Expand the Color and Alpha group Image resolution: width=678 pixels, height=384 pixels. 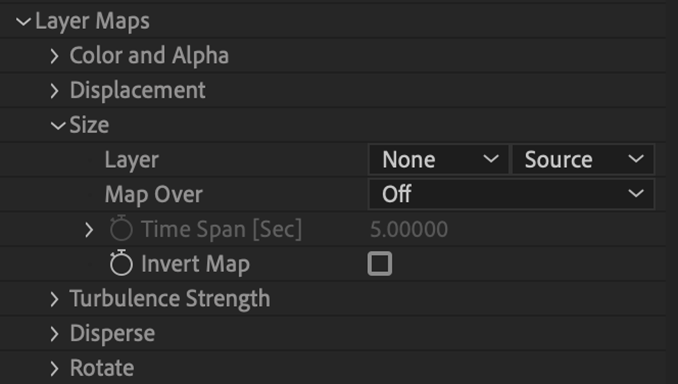pos(54,56)
